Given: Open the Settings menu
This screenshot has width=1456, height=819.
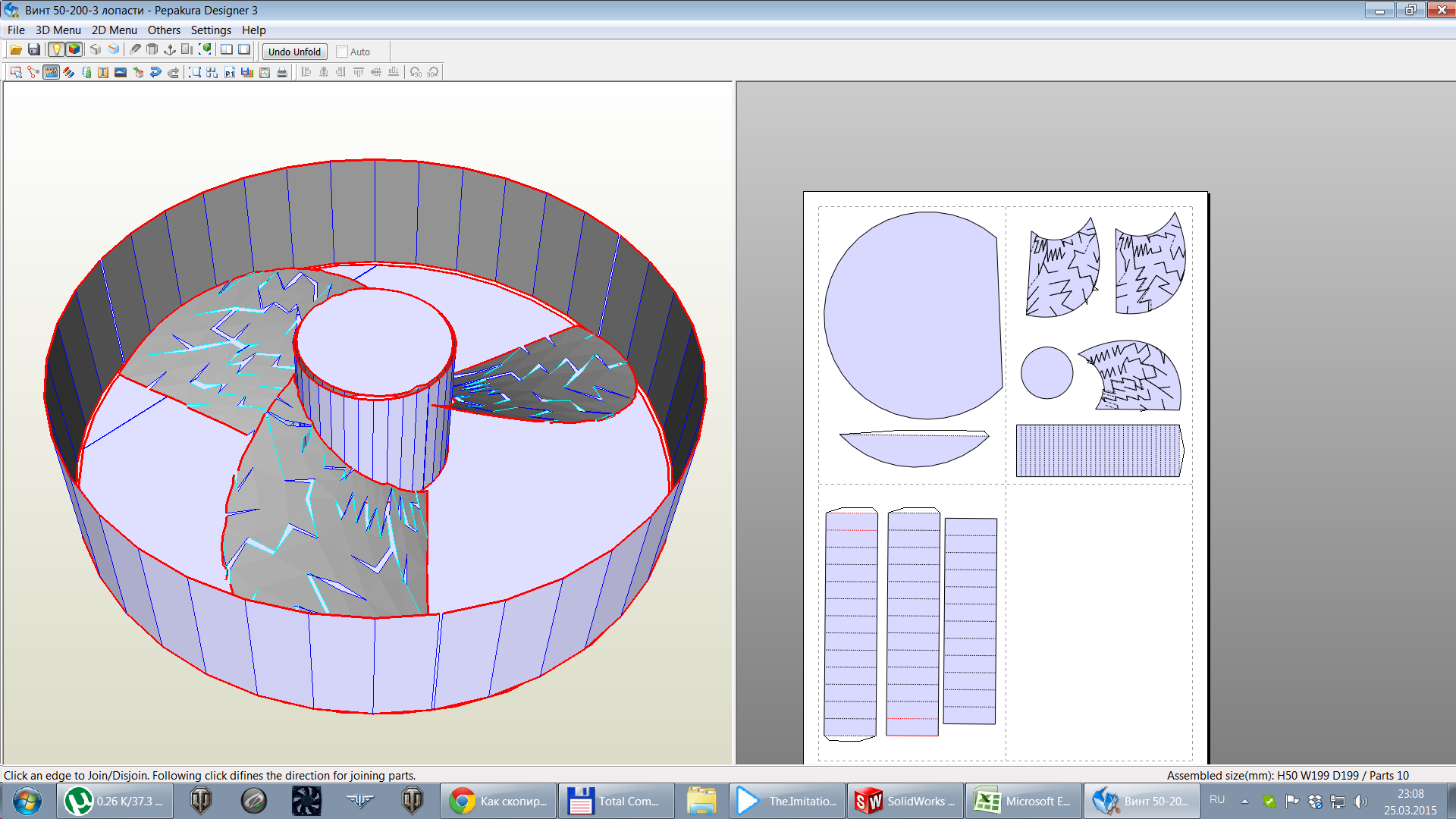Looking at the screenshot, I should pyautogui.click(x=211, y=30).
